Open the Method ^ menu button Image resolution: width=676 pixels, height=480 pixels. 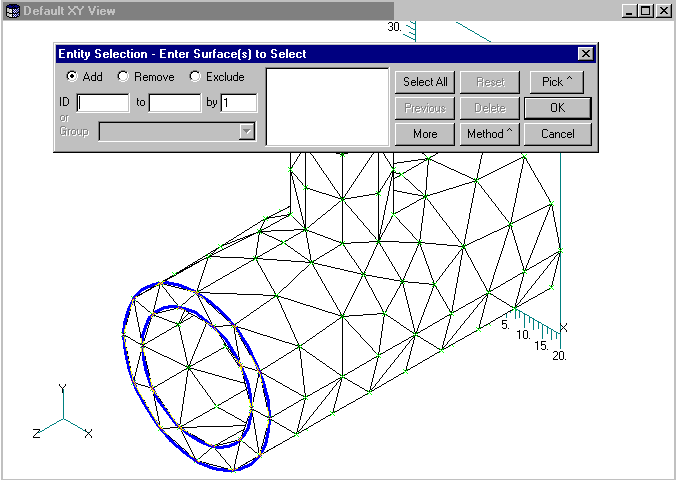(490, 134)
